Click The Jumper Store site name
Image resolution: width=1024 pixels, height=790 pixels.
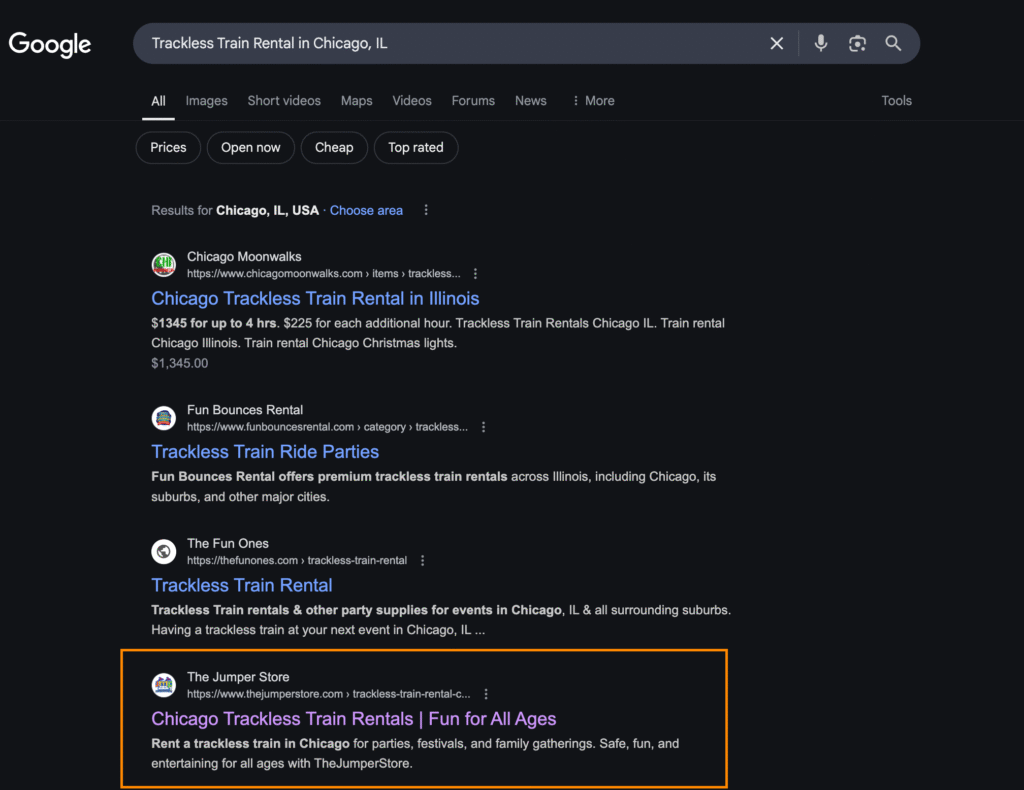238,677
